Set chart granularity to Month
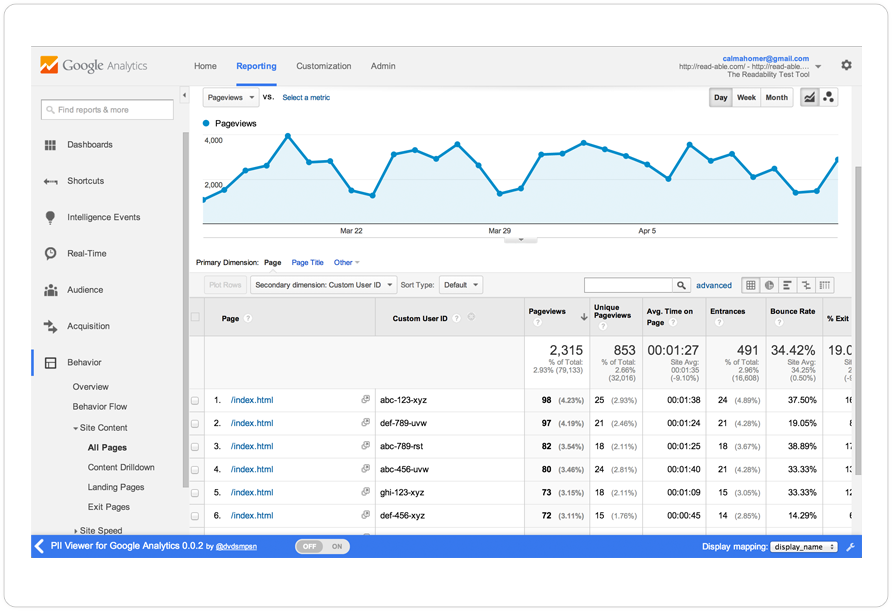This screenshot has width=892, height=611. click(x=777, y=97)
